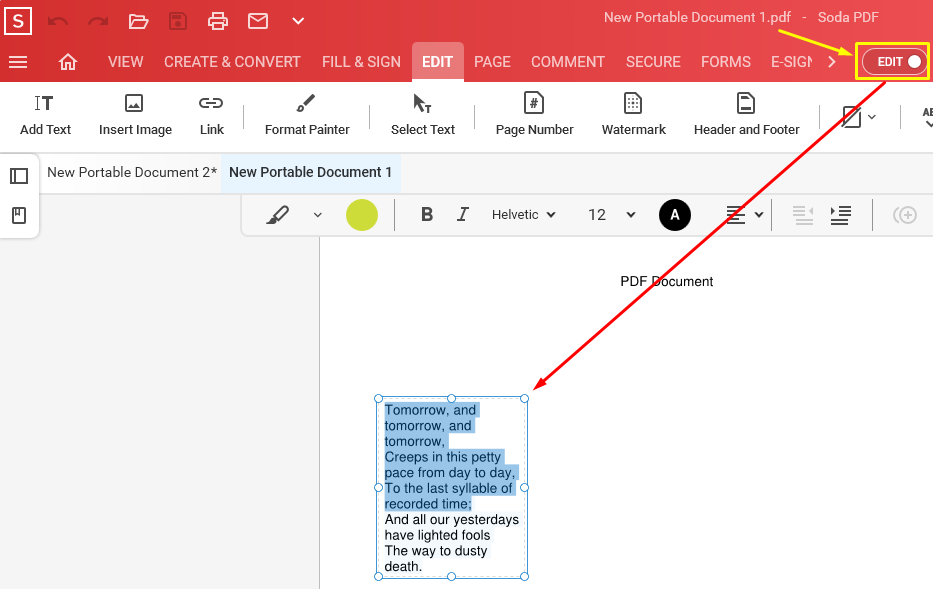Screen dimensions: 933x589
Task: Undo the last action
Action: 58,22
